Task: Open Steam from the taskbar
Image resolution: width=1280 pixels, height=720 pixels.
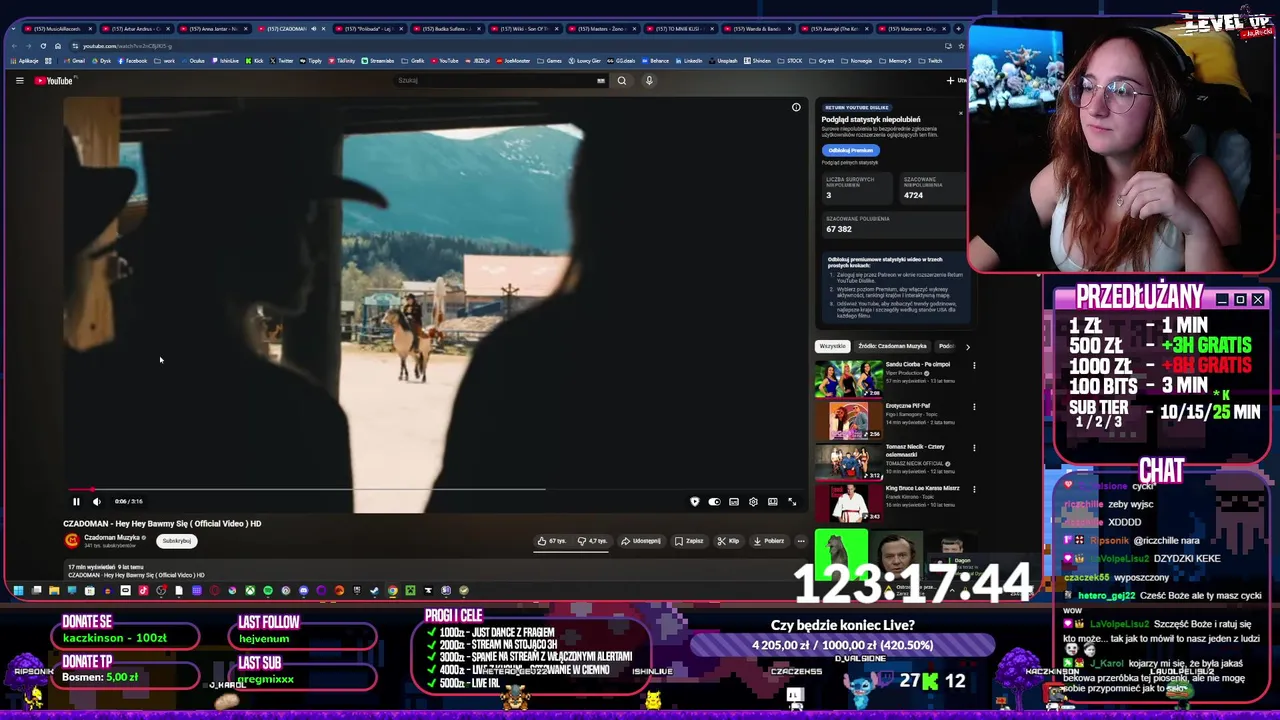Action: 374,591
